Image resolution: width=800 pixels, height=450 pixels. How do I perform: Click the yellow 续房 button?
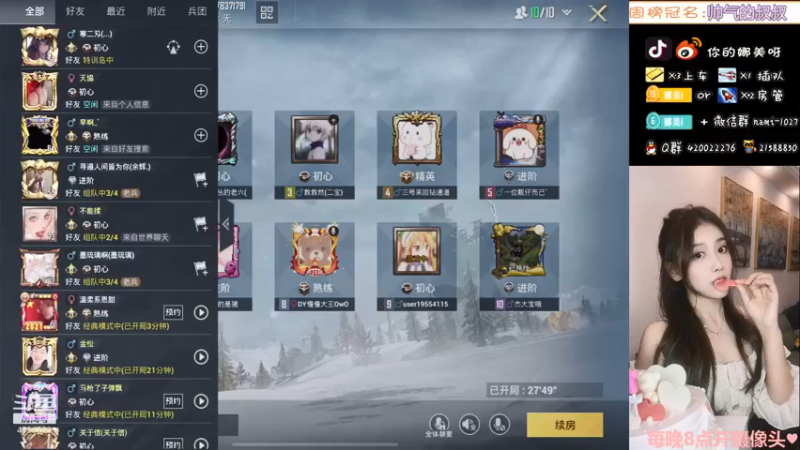click(565, 425)
